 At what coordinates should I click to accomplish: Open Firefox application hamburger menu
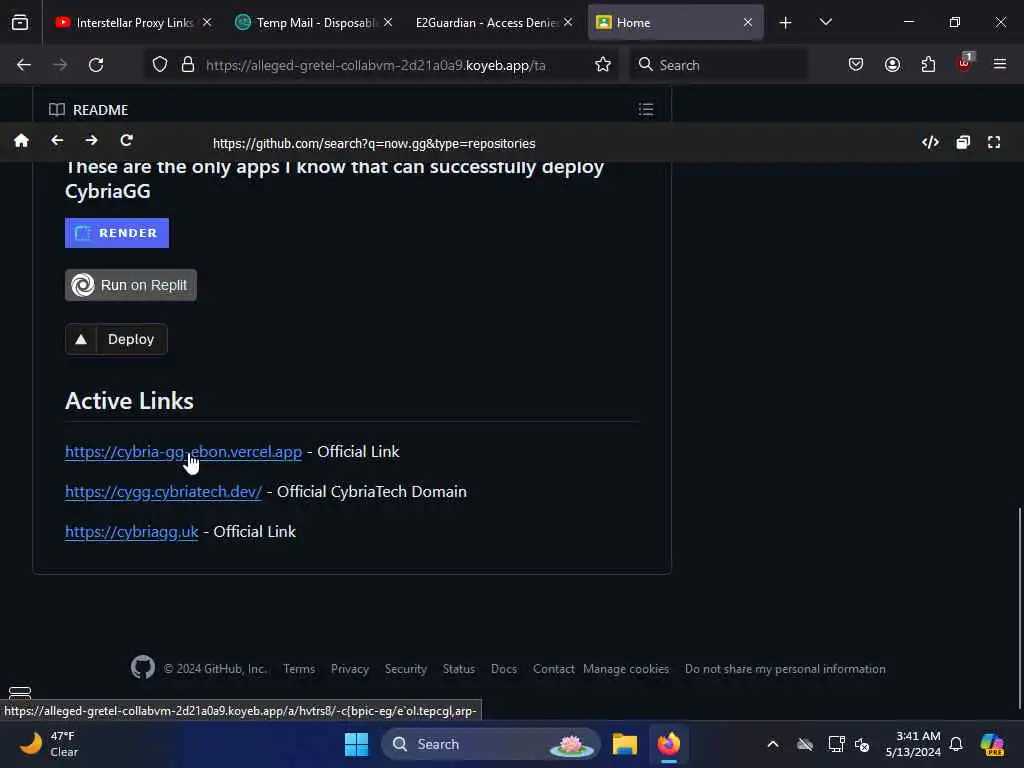[x=1000, y=64]
